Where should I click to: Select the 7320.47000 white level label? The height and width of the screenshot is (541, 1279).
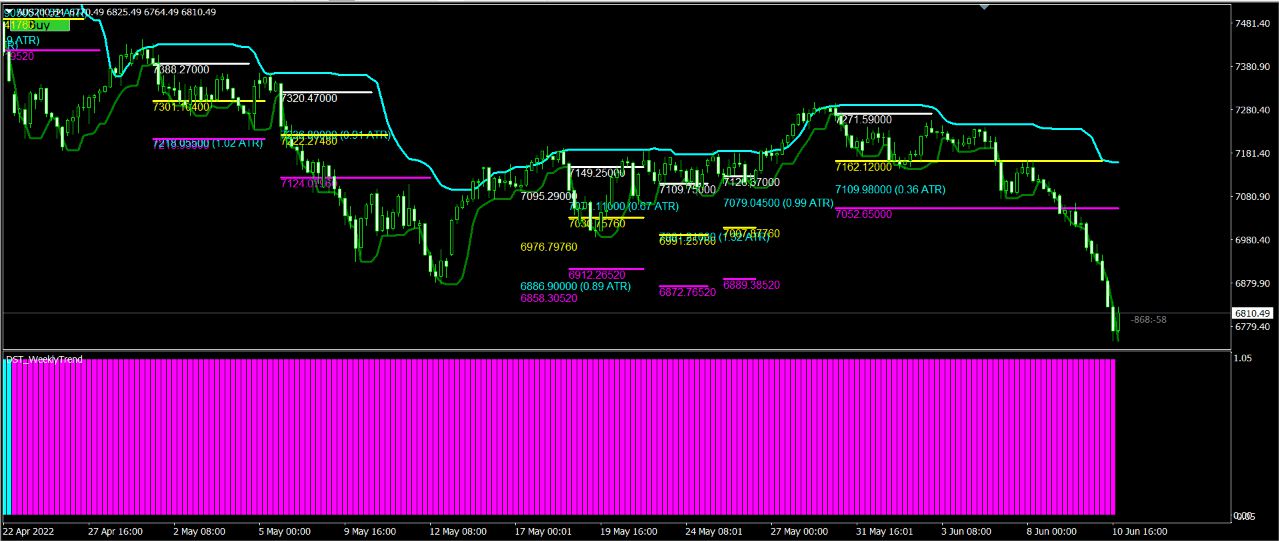pyautogui.click(x=310, y=99)
